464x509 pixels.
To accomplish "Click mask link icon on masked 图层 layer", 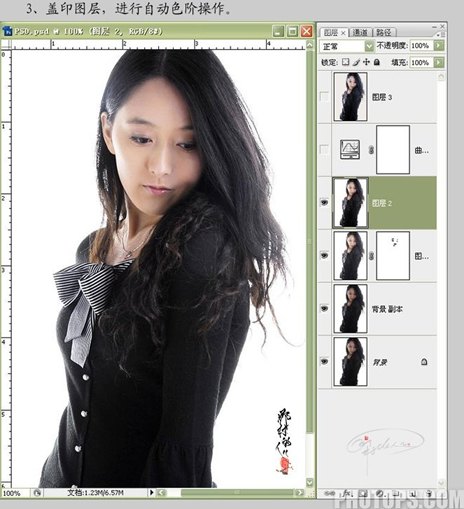I will (371, 256).
